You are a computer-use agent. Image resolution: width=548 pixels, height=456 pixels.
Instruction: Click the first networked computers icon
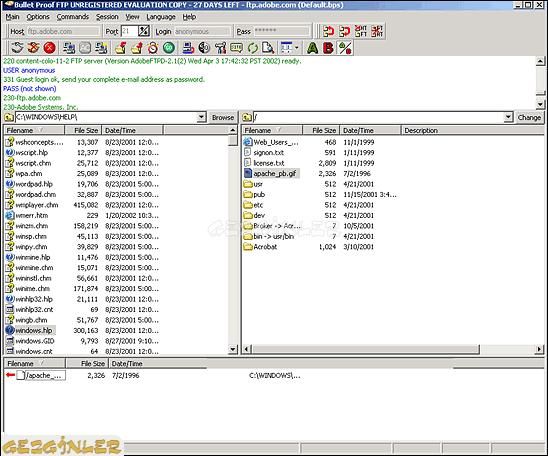pos(69,48)
